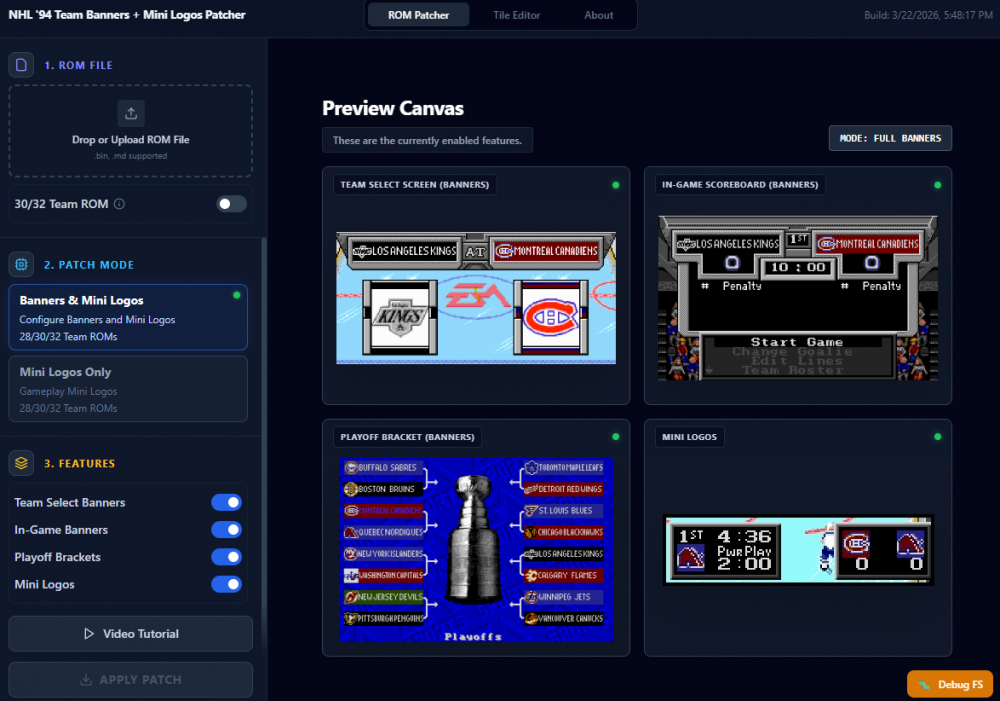Click the bug icon on Debug FS
Viewport: 1000px width, 701px height.
(x=925, y=685)
